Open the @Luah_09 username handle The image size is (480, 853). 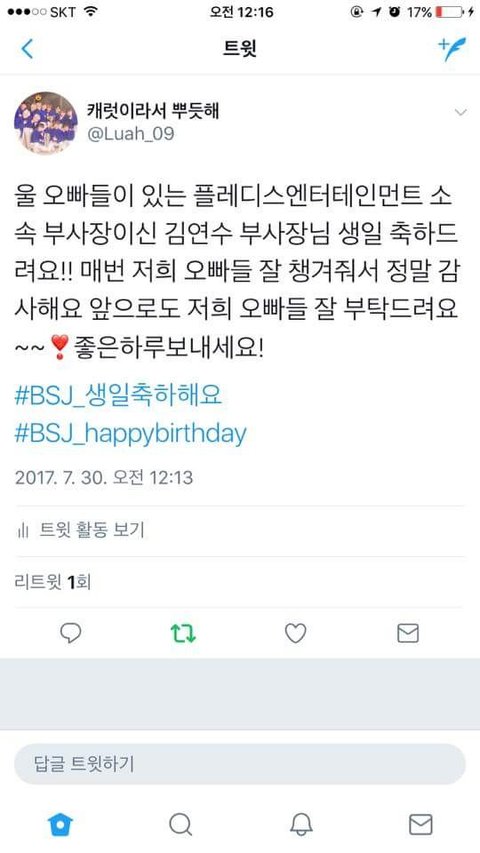[131, 134]
